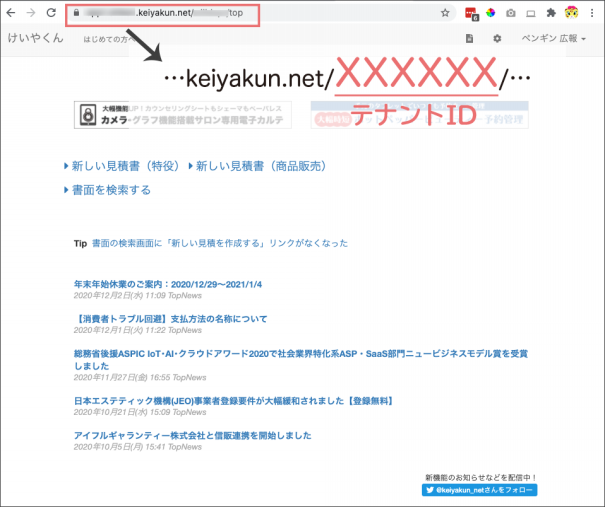Click the laptop screen cast icon

click(531, 14)
